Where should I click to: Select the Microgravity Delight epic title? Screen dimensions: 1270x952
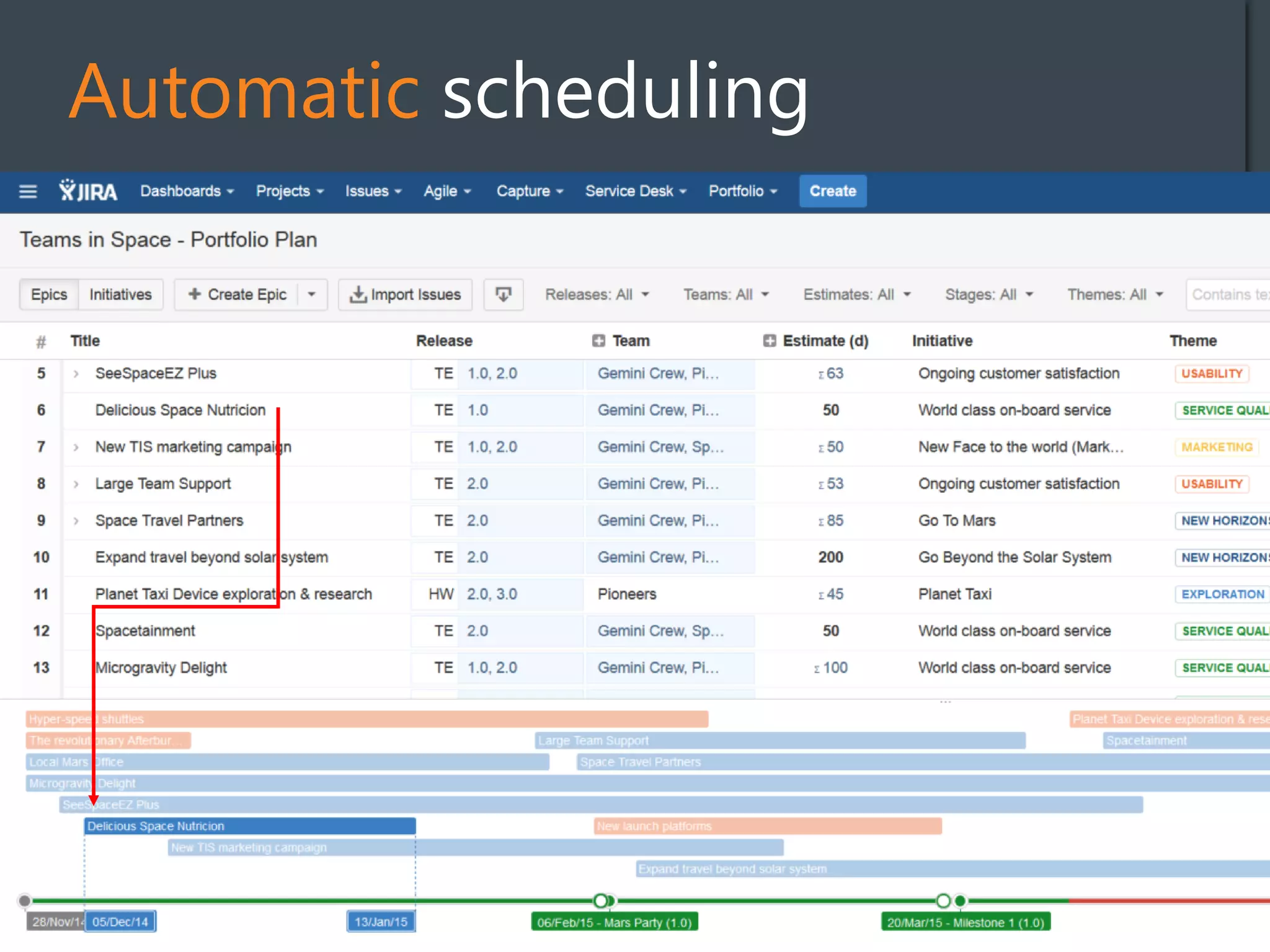point(161,668)
